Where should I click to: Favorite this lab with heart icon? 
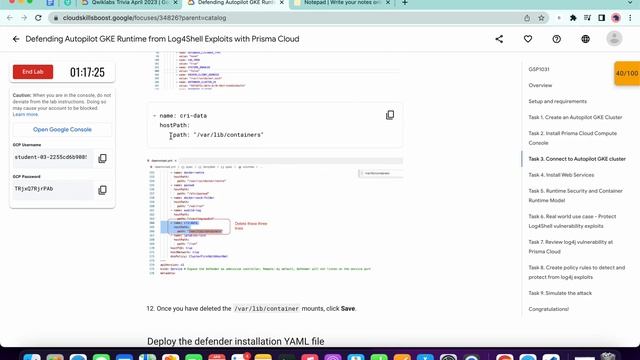tap(528, 39)
